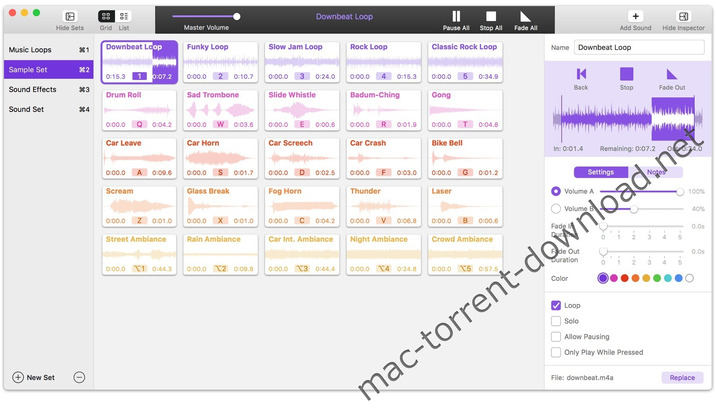Image resolution: width=716 pixels, height=408 pixels.
Task: Select the Music Loops set
Action: pos(48,50)
